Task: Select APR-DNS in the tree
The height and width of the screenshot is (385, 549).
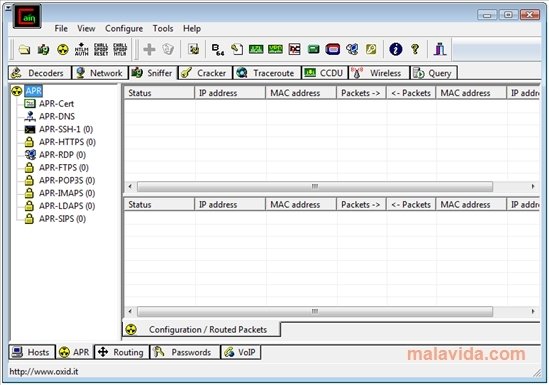Action: [x=57, y=116]
